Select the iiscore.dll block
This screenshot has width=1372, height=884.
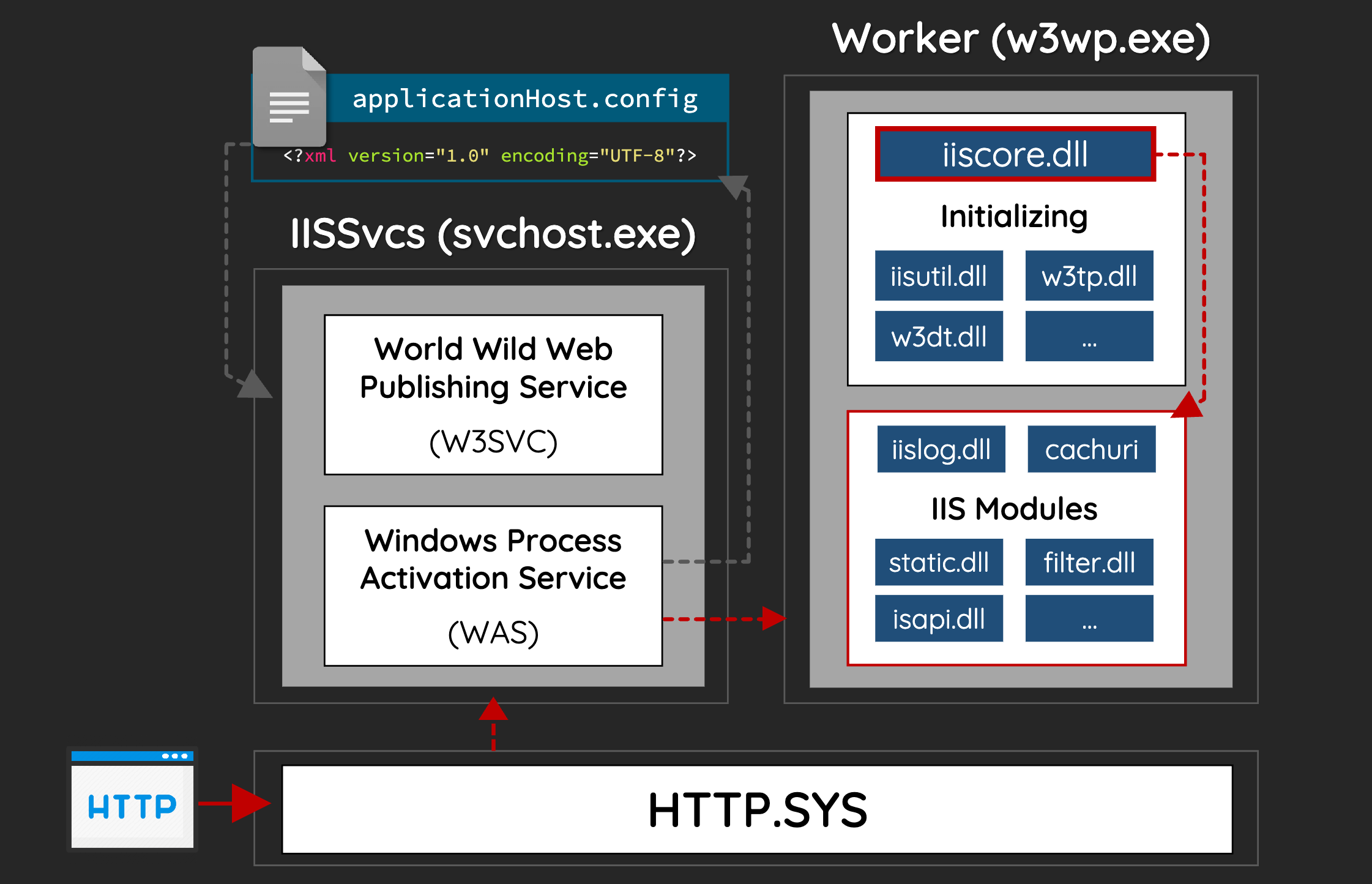pos(1015,154)
